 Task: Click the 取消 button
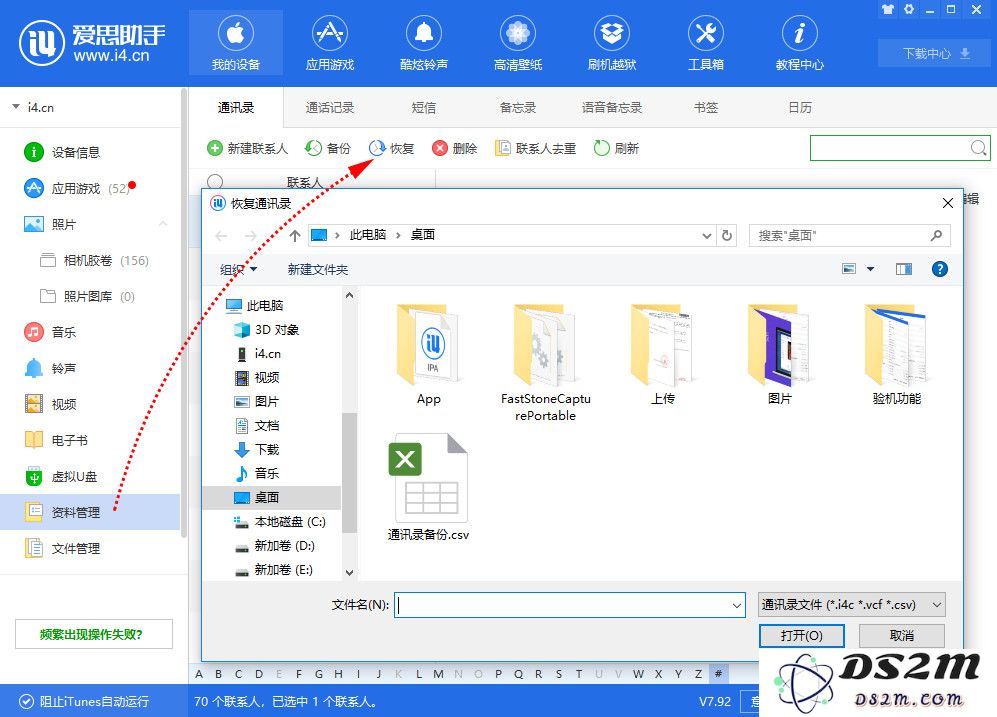(x=902, y=635)
